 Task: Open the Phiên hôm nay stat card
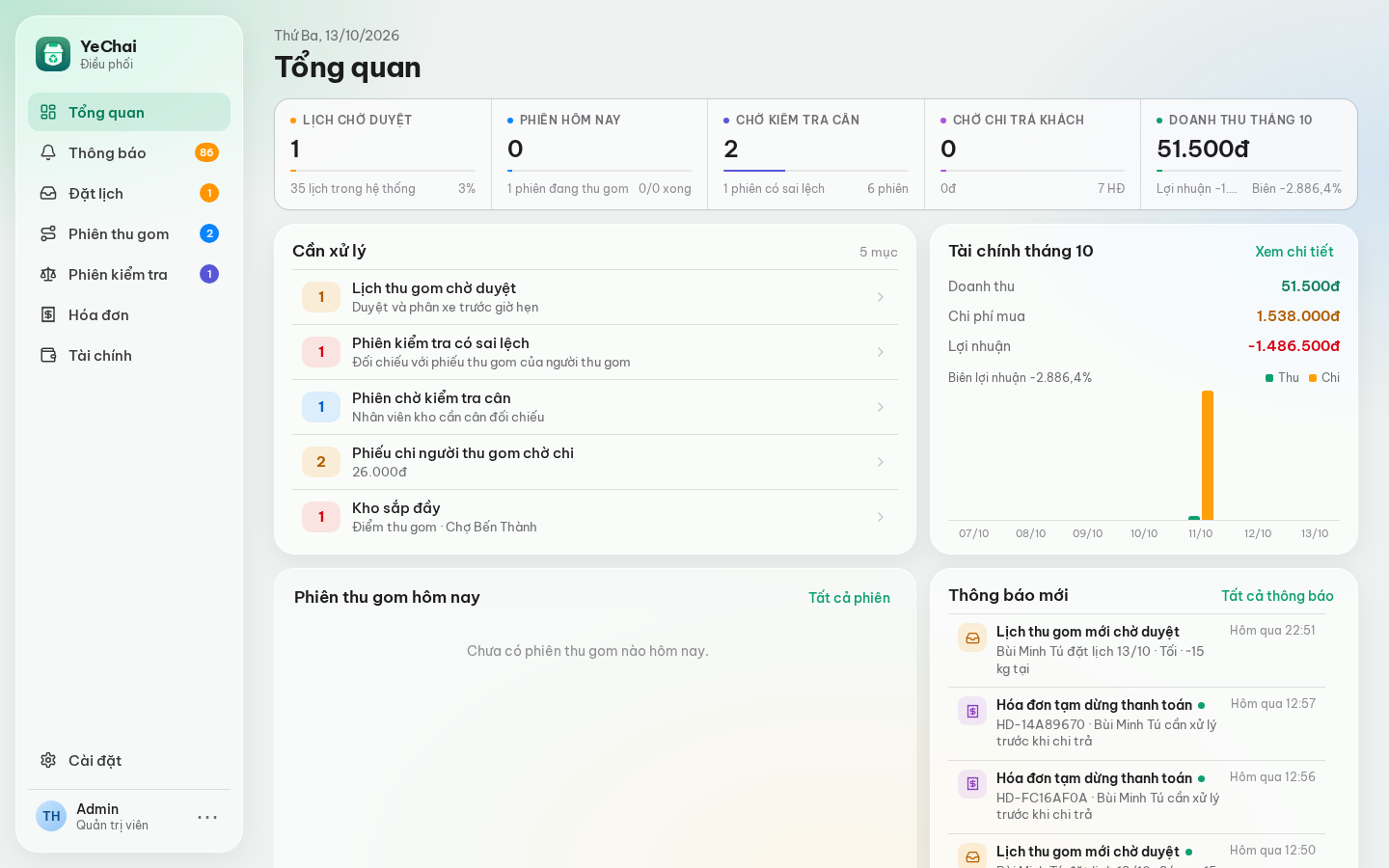click(599, 154)
